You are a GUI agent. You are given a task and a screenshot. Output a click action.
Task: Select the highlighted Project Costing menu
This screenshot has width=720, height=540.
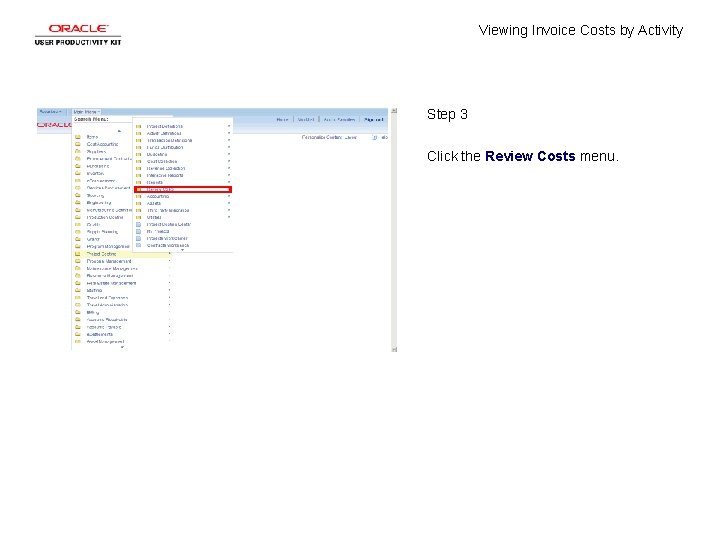click(122, 254)
